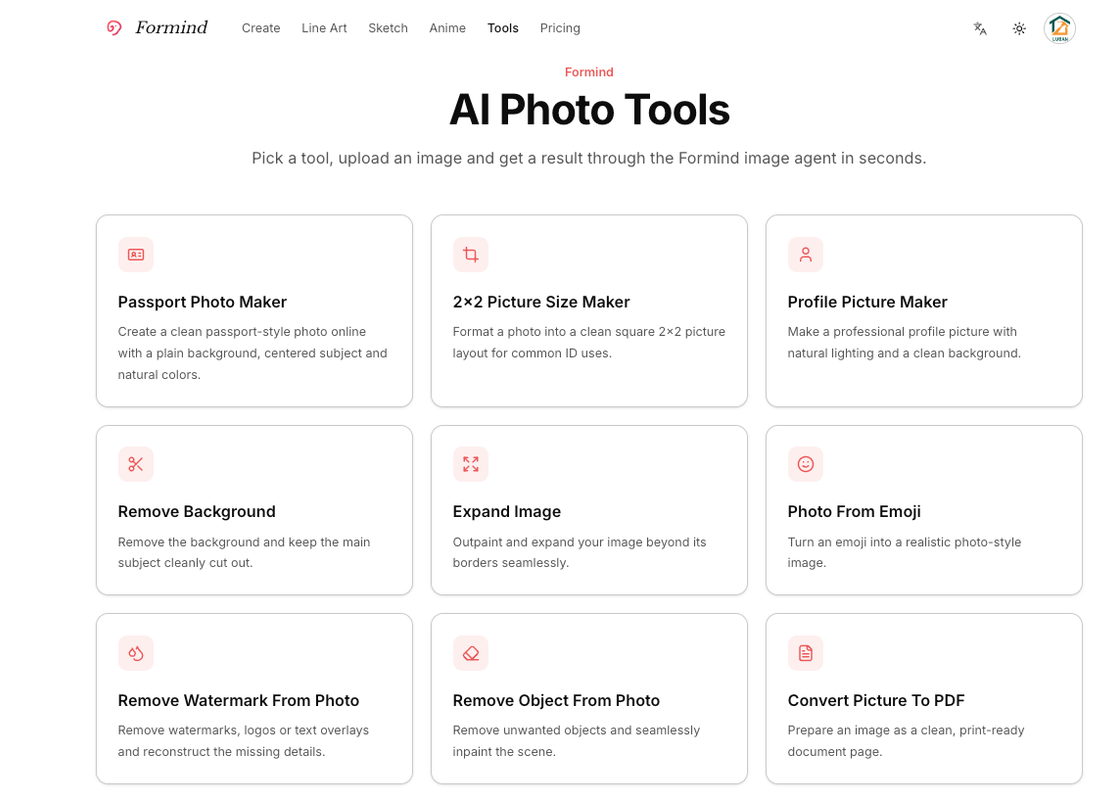Click 'Remove the background and keep the main' description
The height and width of the screenshot is (800, 1116).
243,552
